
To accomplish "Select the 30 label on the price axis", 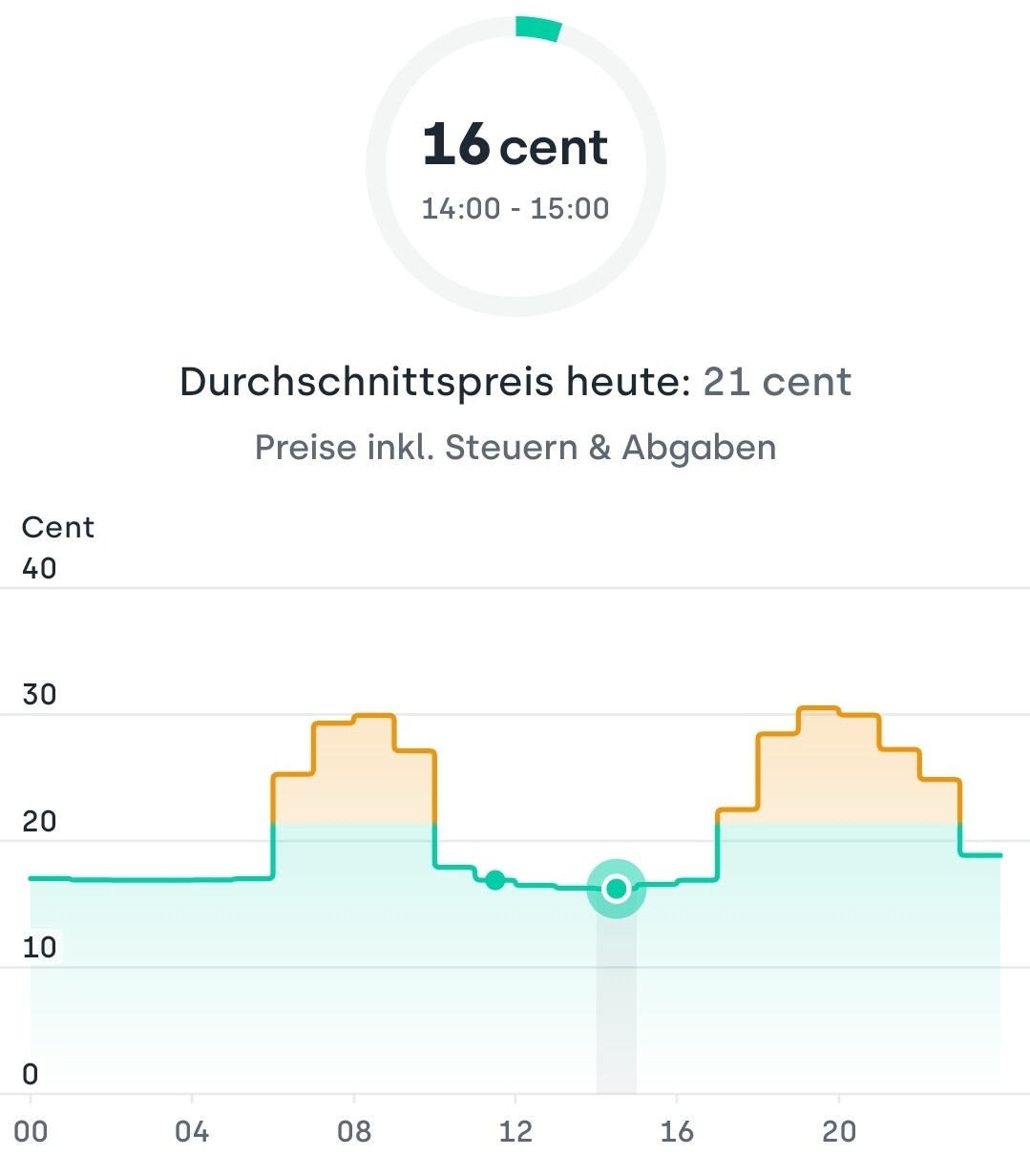I will point(40,695).
